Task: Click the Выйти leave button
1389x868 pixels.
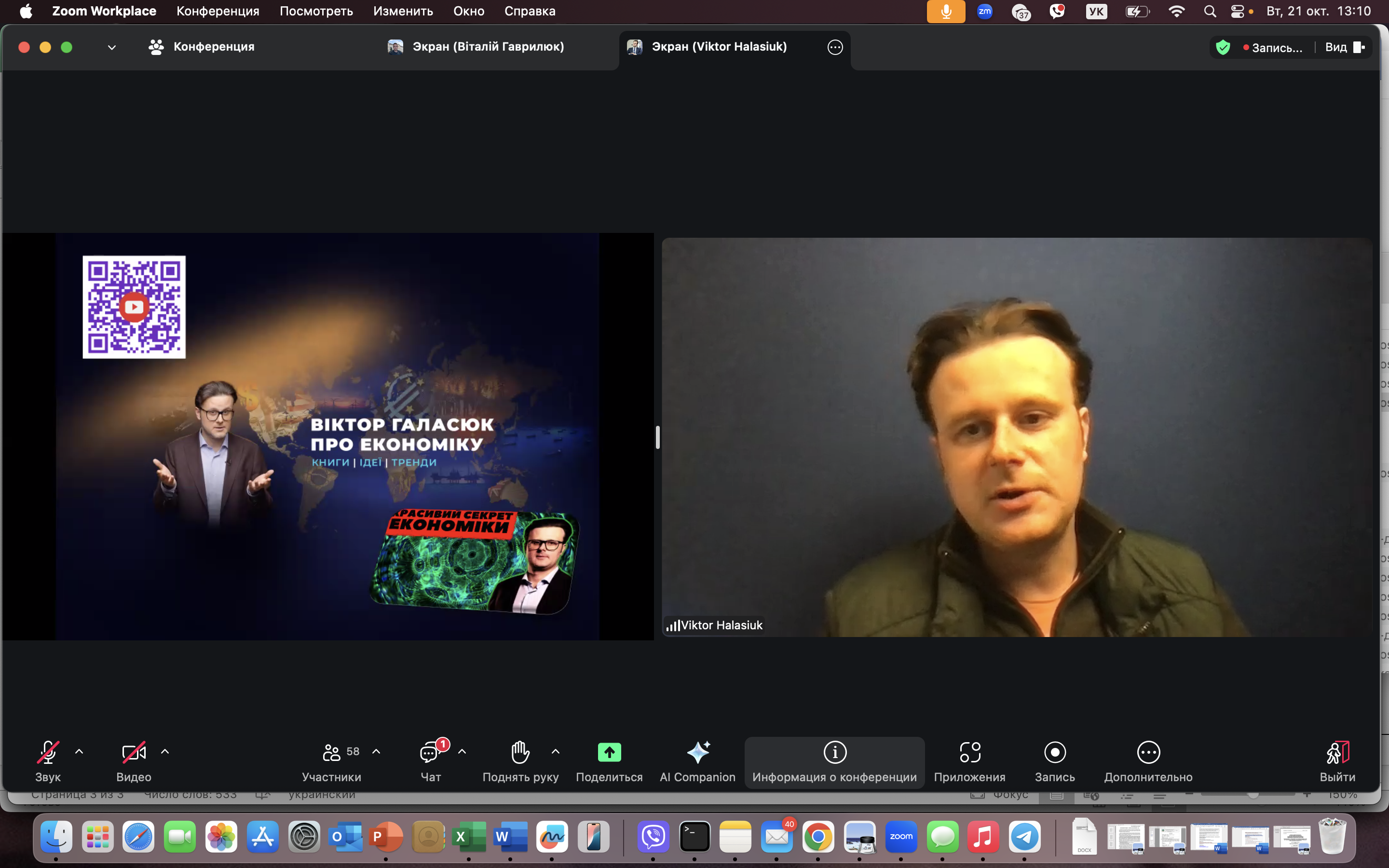Action: (1337, 752)
